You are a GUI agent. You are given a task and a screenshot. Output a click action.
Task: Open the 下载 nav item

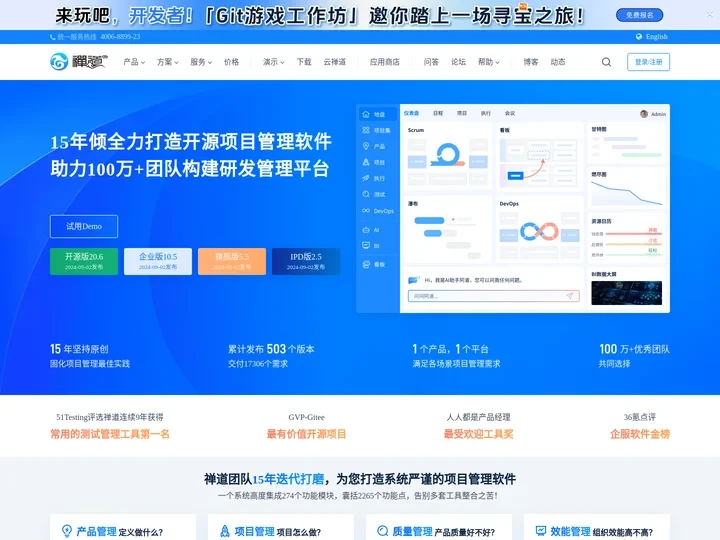(304, 62)
